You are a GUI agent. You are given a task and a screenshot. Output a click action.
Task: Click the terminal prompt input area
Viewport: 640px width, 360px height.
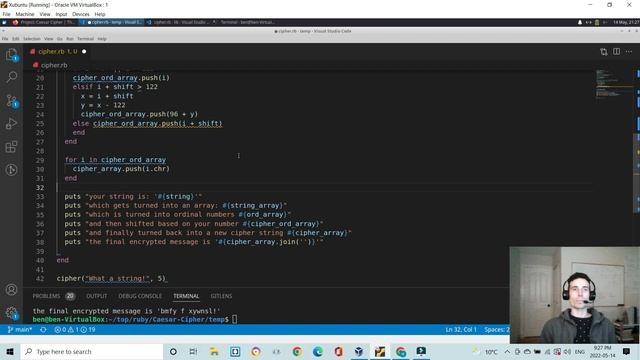[x=235, y=320]
